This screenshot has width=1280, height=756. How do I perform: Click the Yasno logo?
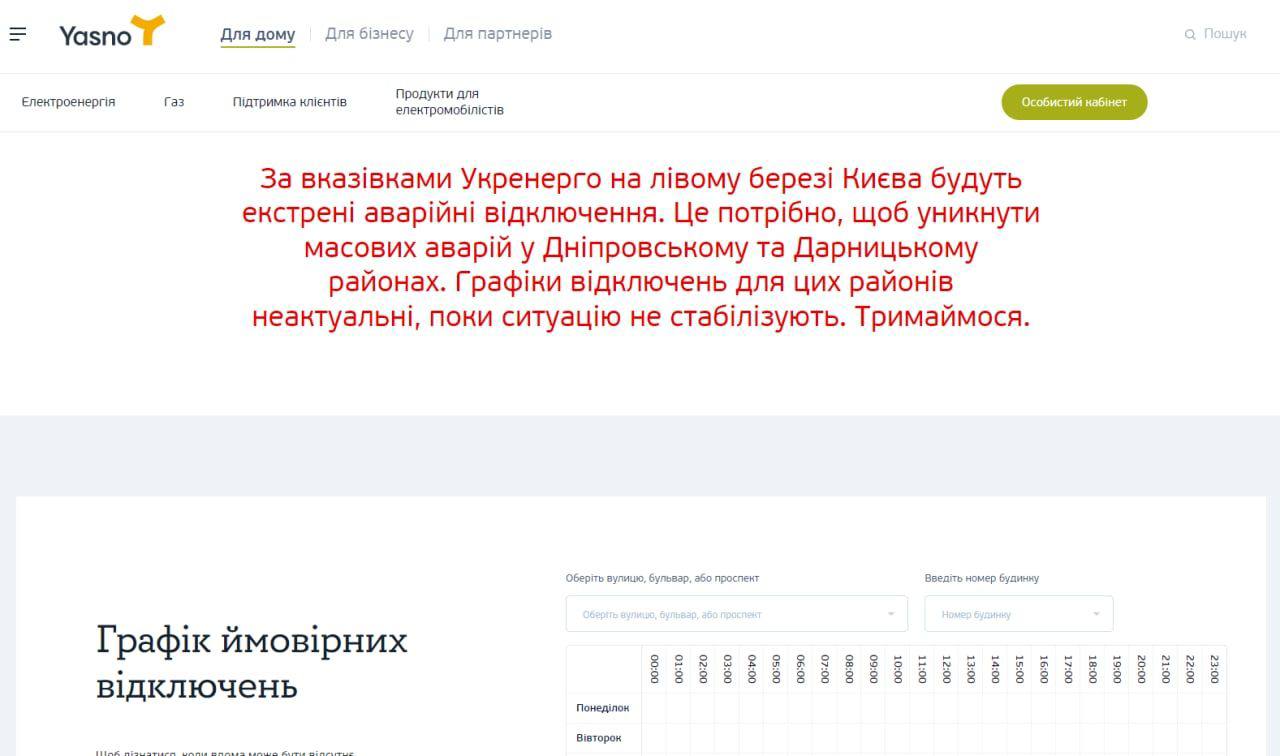(110, 32)
